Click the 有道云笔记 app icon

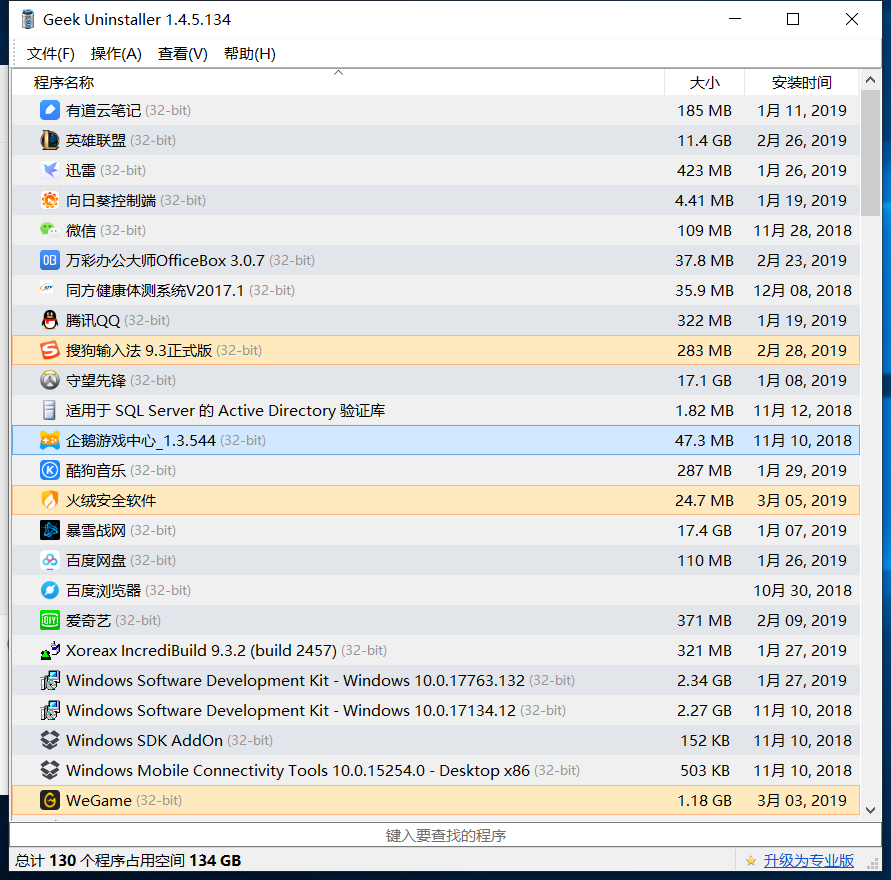(49, 110)
